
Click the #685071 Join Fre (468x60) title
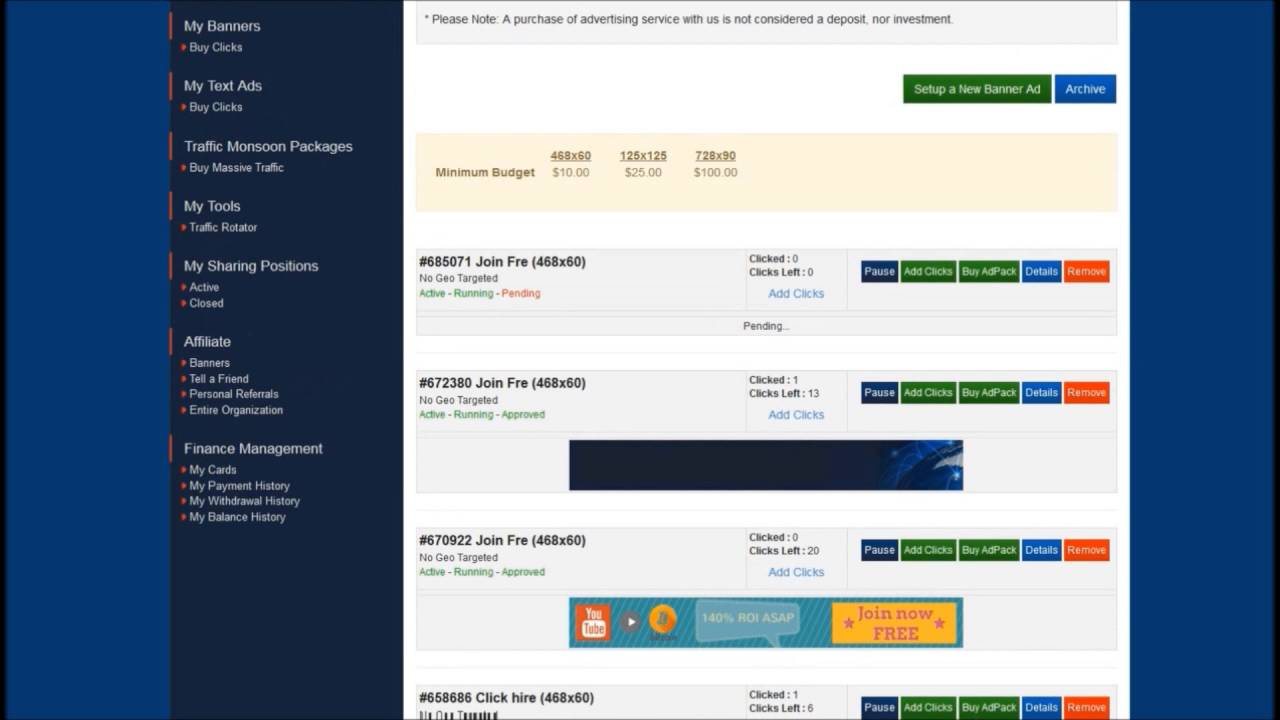(502, 262)
